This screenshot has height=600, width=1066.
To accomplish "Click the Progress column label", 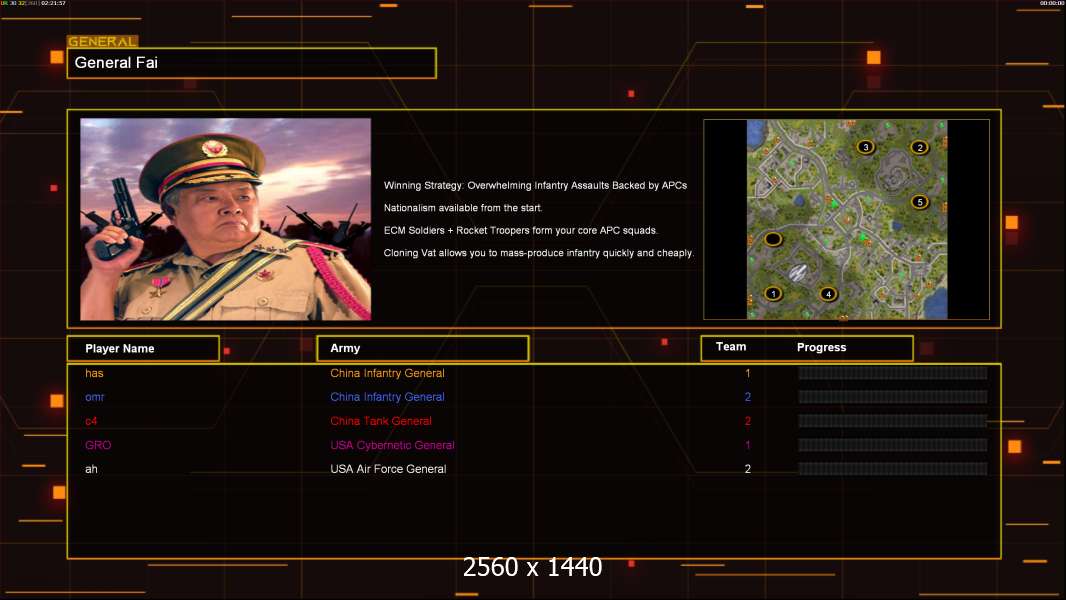I will (x=821, y=347).
